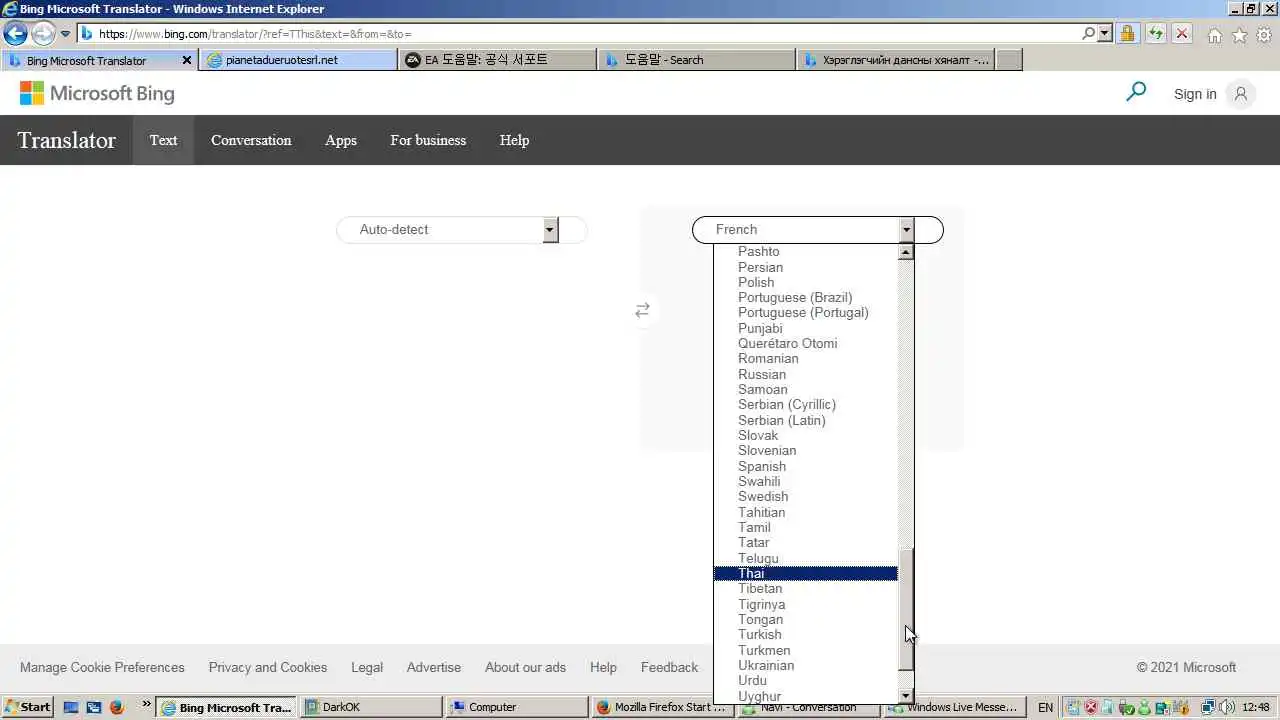This screenshot has width=1280, height=720.
Task: Choose Russian from the language list
Action: point(805,374)
